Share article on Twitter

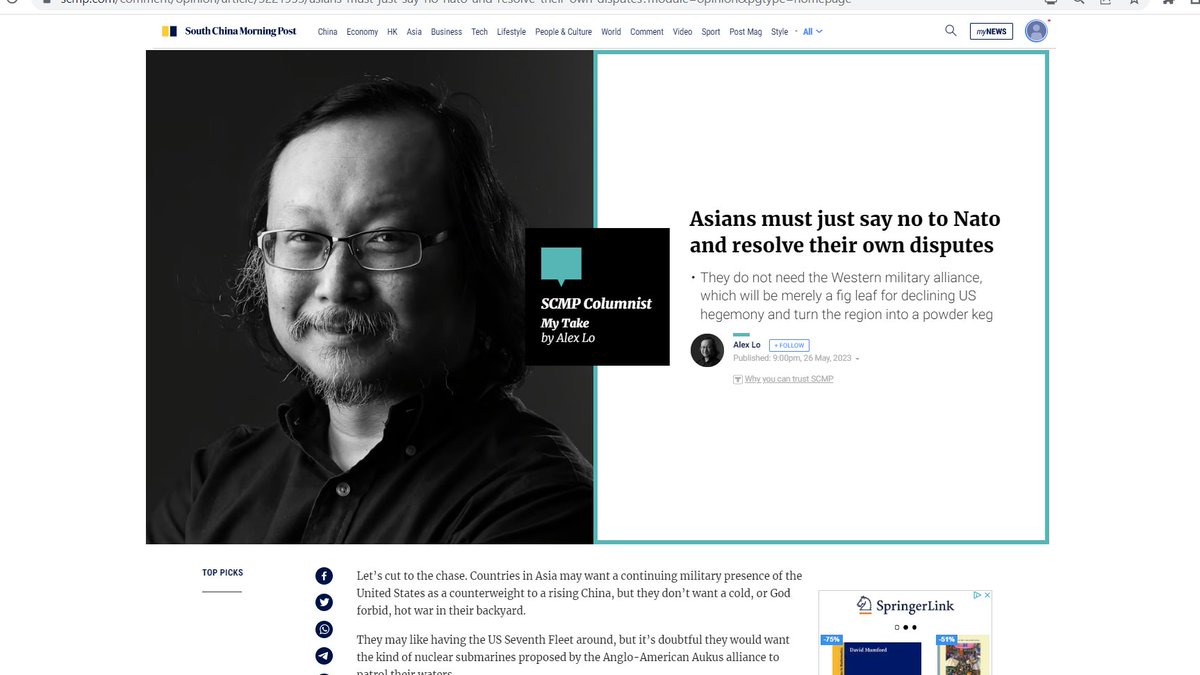click(x=324, y=602)
